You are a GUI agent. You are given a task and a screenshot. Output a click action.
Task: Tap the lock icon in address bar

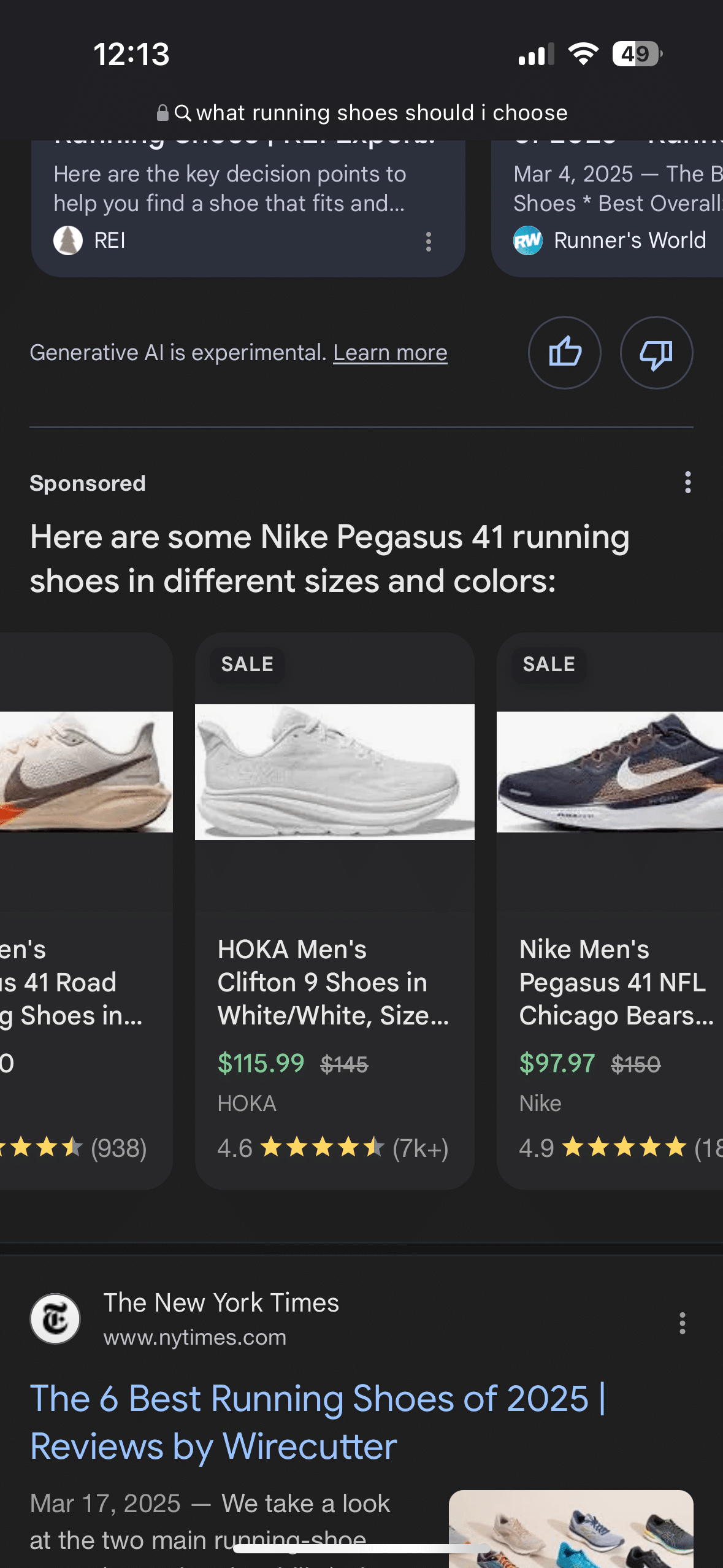click(163, 113)
